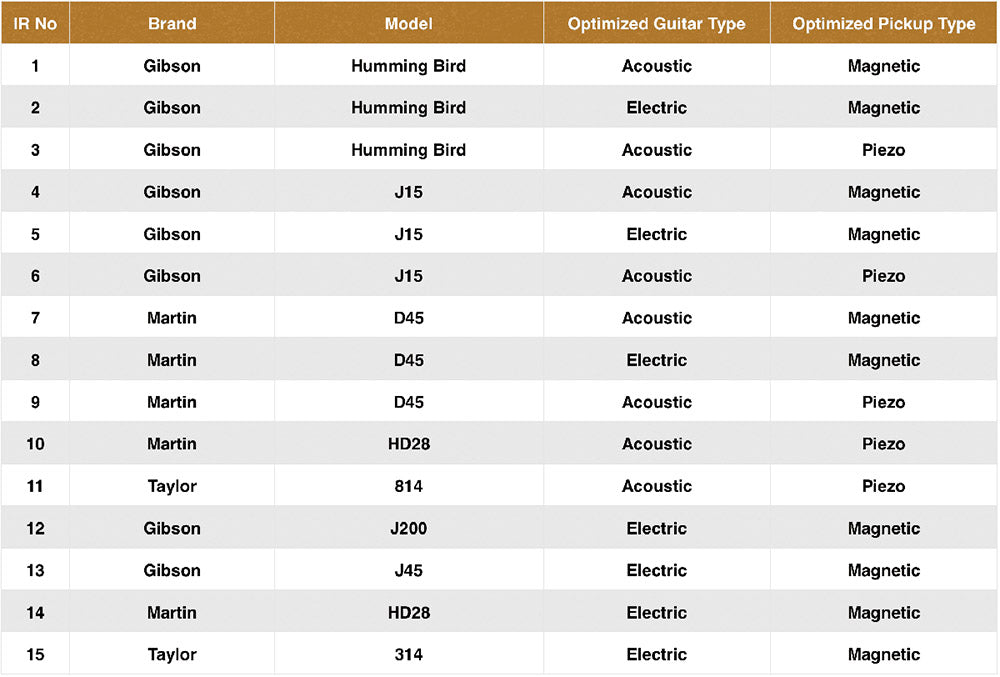Select the Piezo pickup cell in row 3

[883, 150]
